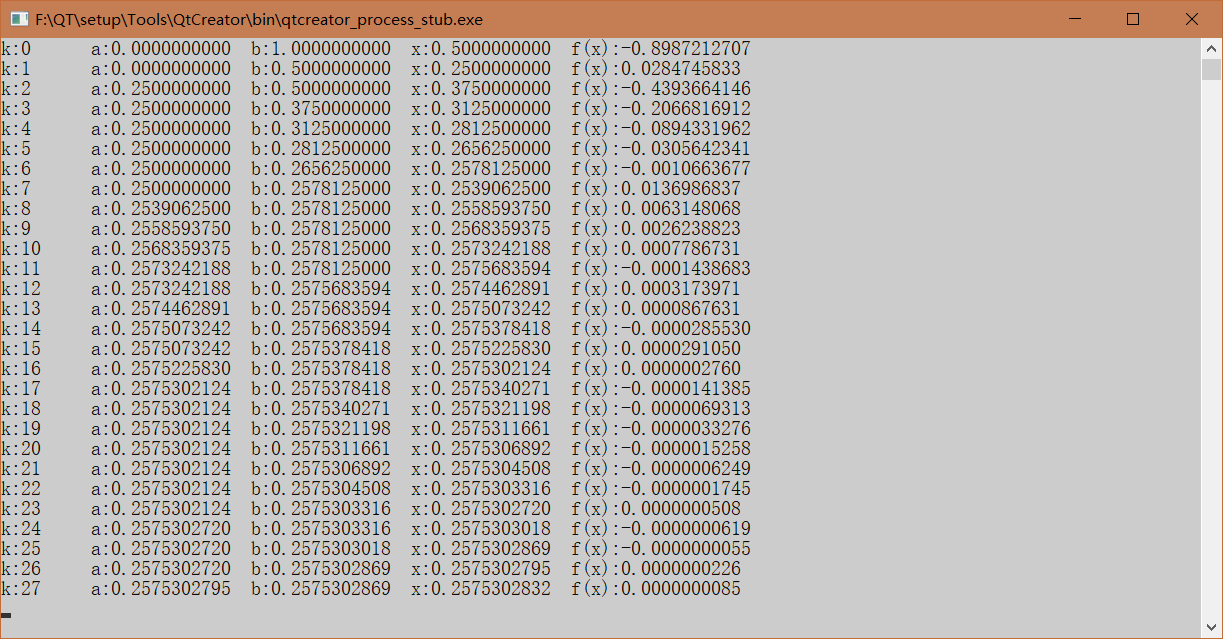Maximize the console window
The height and width of the screenshot is (639, 1223).
1133,19
